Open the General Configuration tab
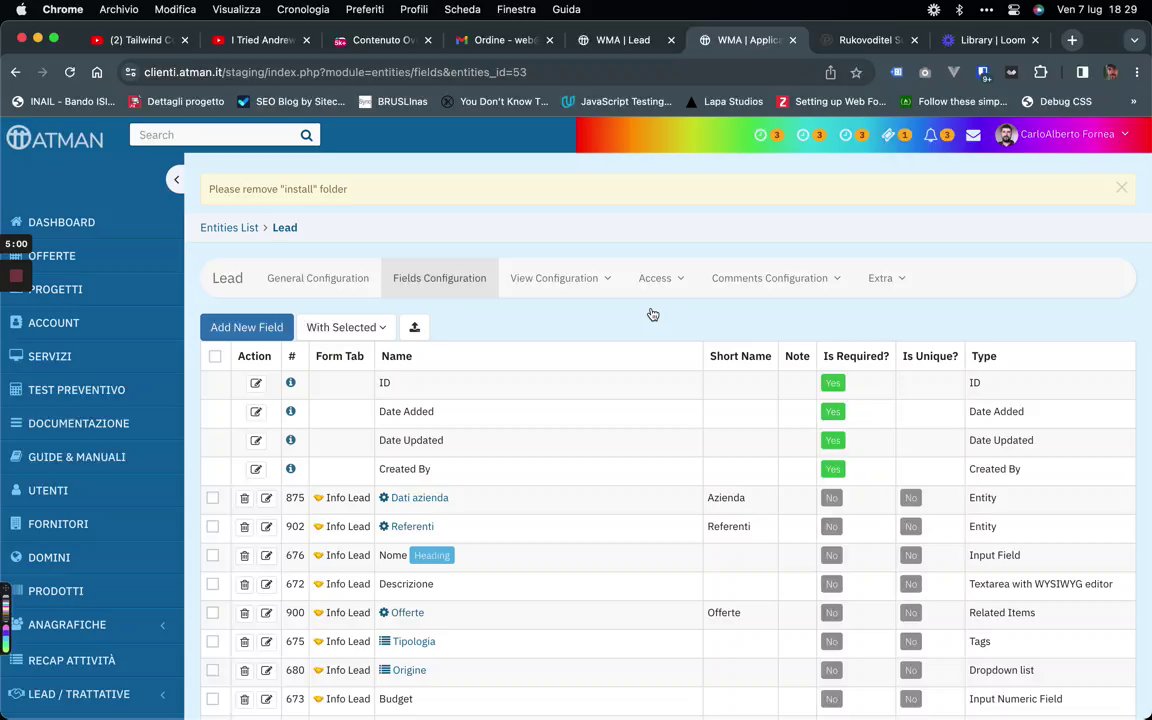The image size is (1152, 720). coord(318,278)
